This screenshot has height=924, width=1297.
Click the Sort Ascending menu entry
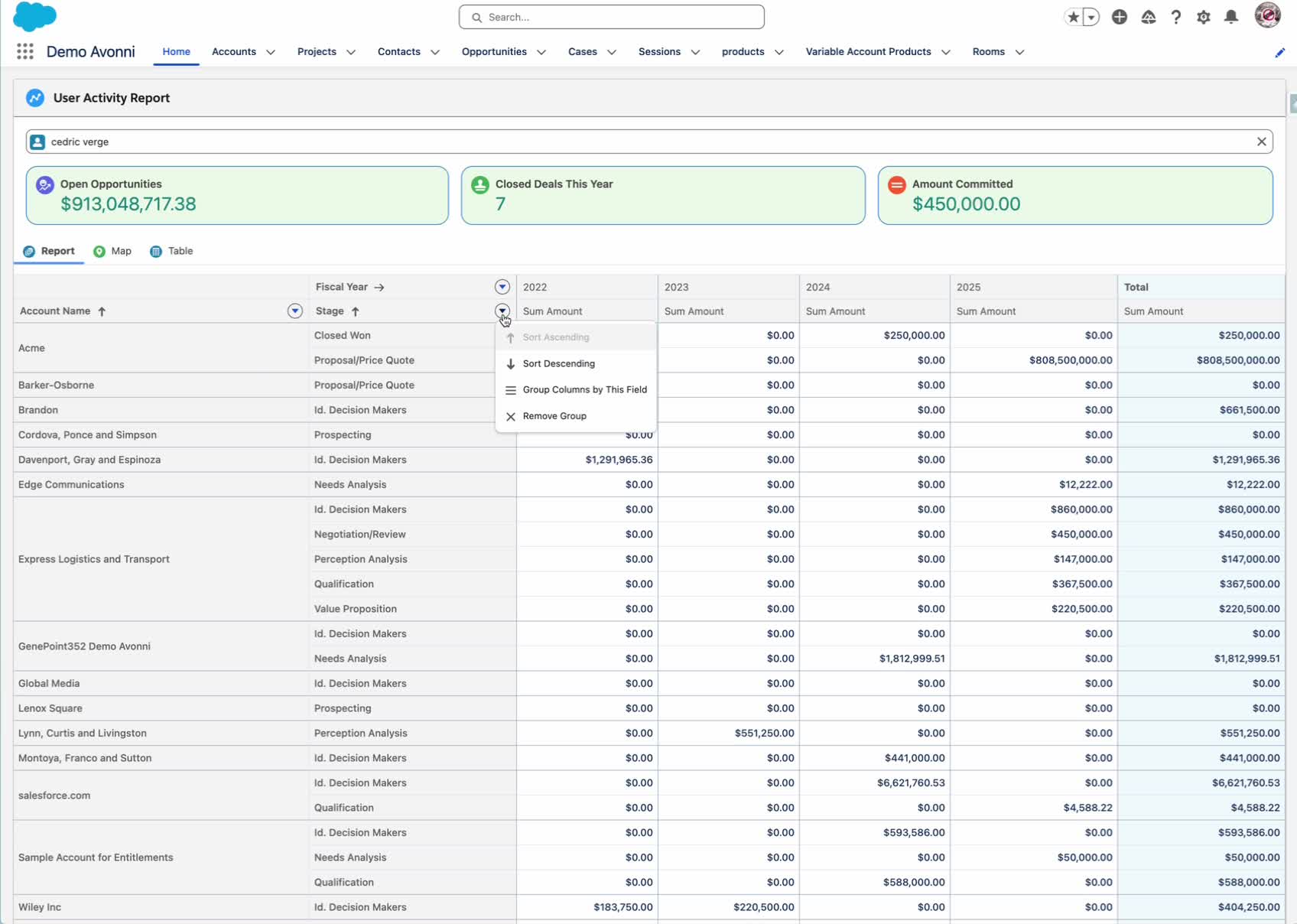point(576,337)
